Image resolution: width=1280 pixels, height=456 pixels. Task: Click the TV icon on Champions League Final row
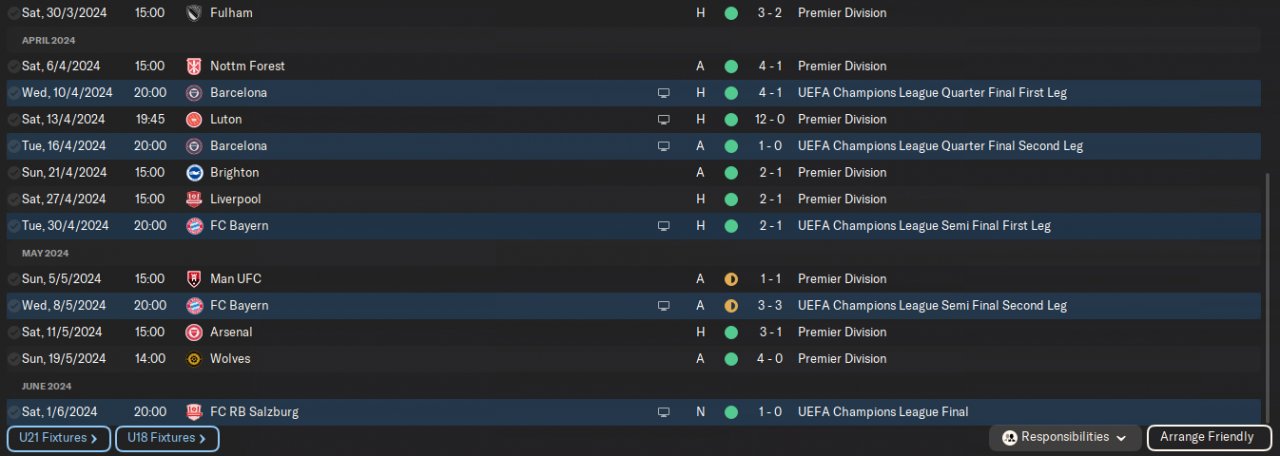pos(663,412)
